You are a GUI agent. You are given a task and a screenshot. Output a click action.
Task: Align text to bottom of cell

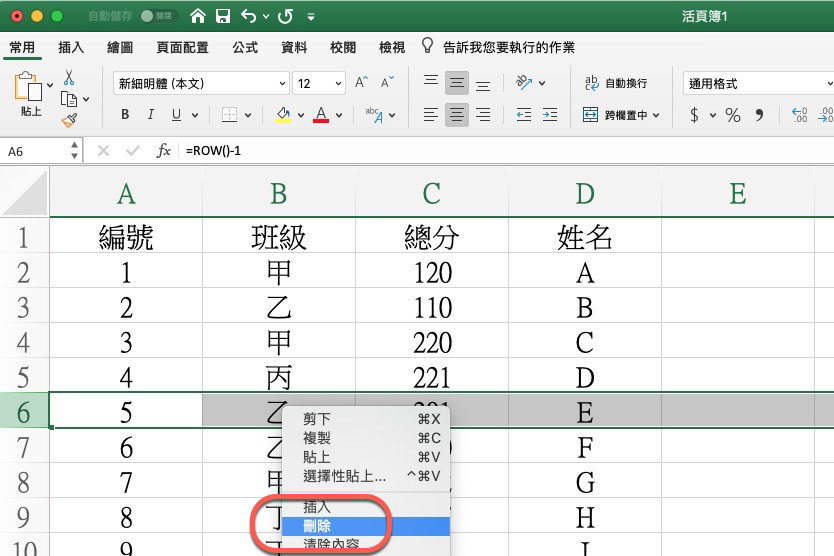(x=483, y=85)
